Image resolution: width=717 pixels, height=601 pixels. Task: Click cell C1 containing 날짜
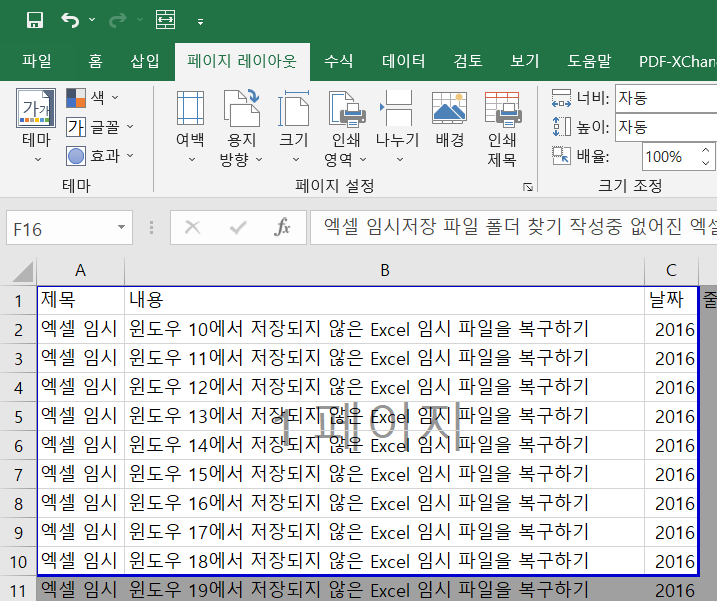[671, 300]
